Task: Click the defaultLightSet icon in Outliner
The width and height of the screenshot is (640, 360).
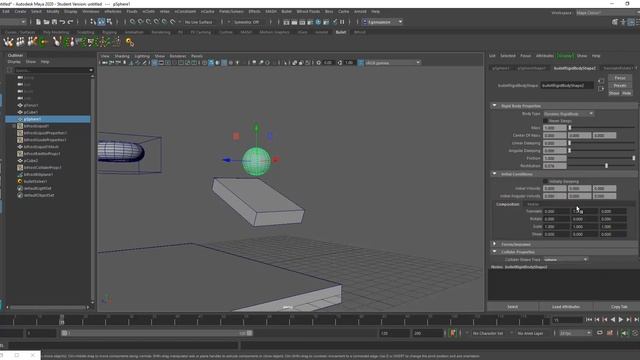Action: pyautogui.click(x=20, y=188)
